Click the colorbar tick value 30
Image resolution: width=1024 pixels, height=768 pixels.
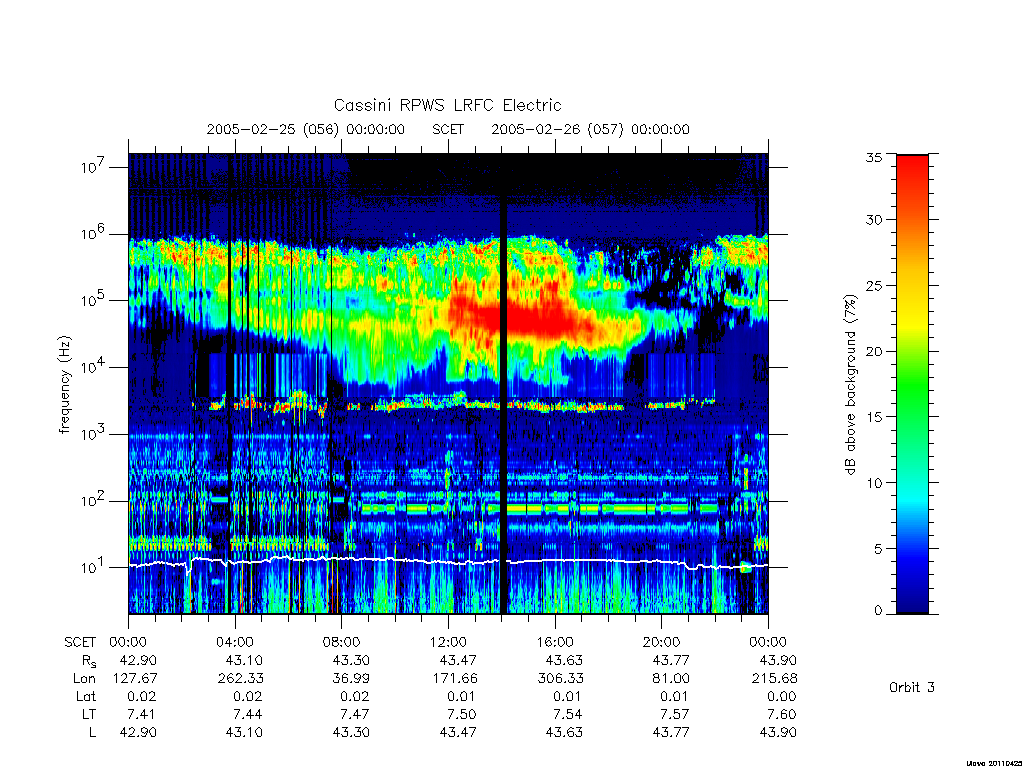[874, 219]
